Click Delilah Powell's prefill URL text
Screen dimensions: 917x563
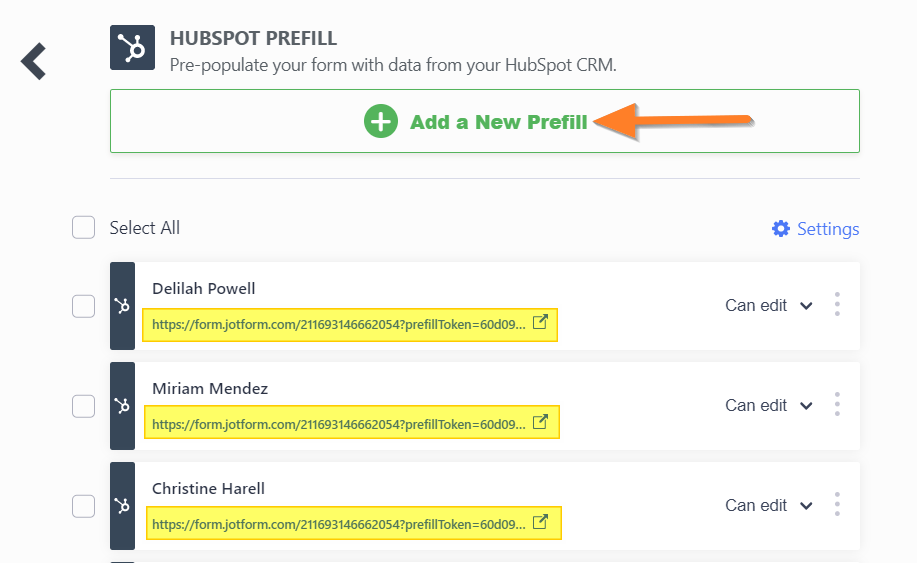click(339, 324)
